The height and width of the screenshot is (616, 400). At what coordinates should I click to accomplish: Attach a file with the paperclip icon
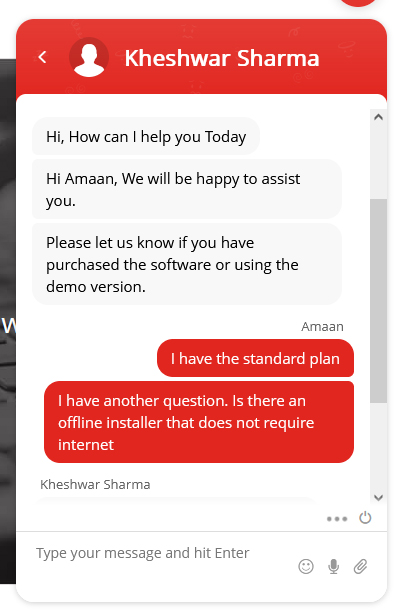pyautogui.click(x=360, y=566)
